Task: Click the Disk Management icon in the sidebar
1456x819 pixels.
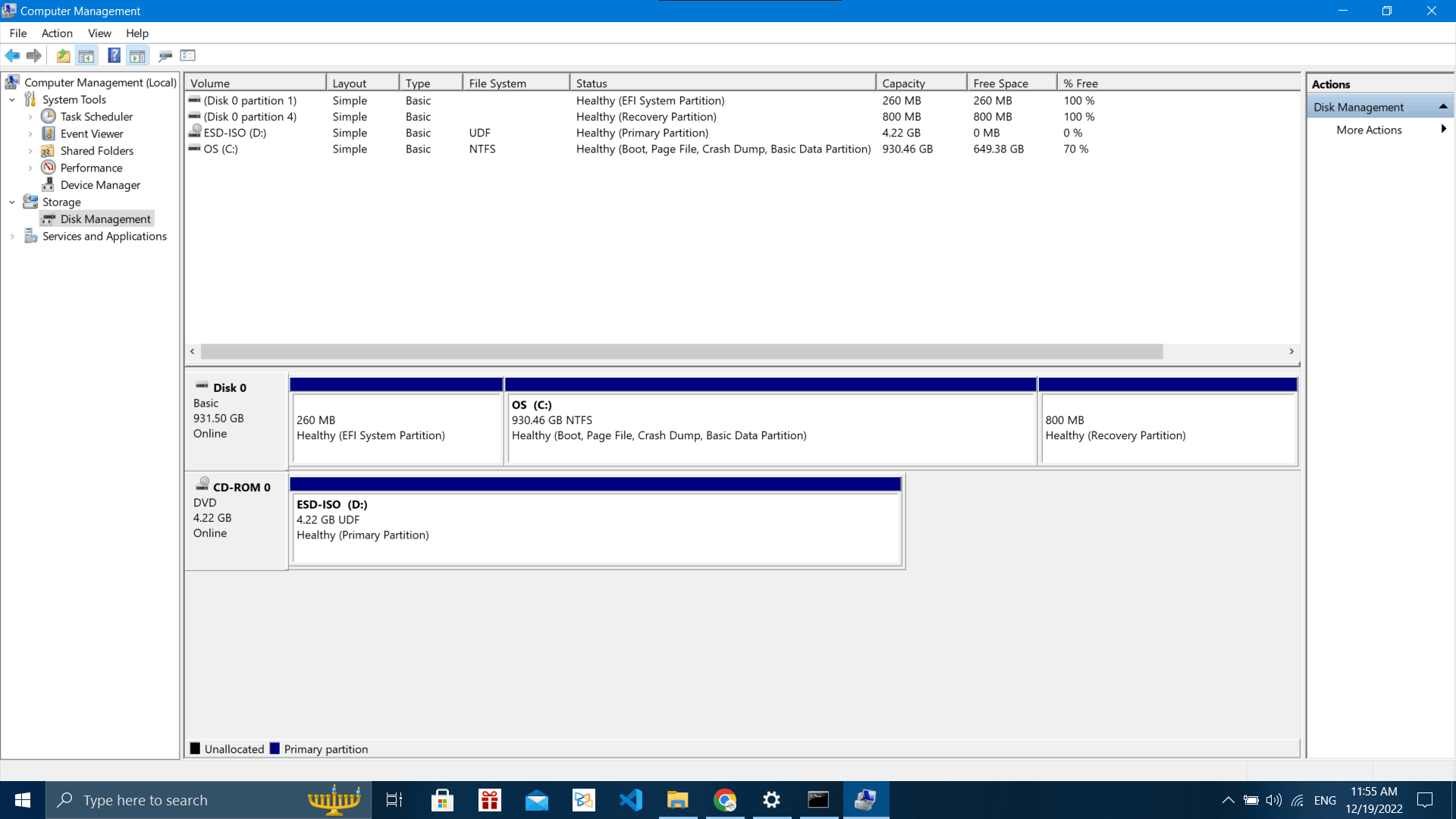Action: (49, 218)
